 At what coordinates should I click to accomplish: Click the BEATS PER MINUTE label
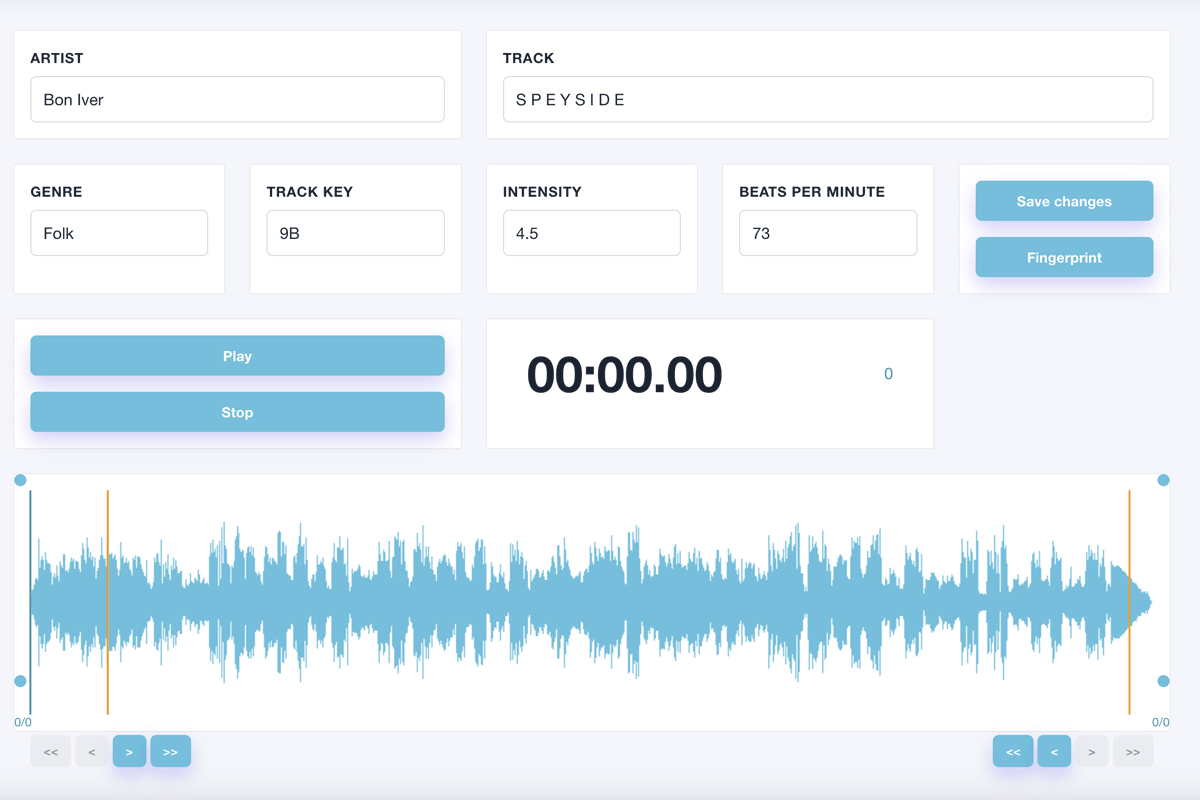point(812,192)
